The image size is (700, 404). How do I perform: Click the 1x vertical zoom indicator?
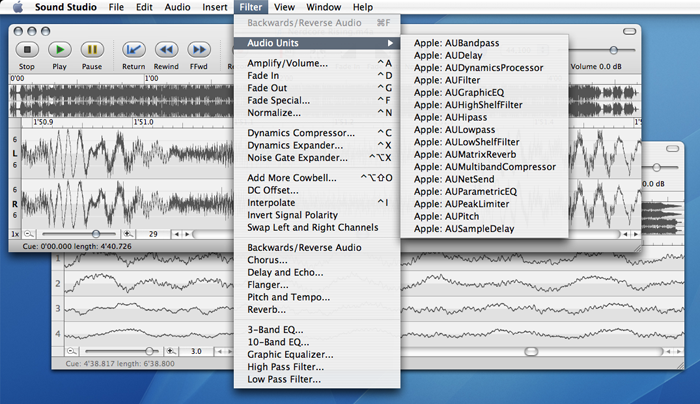pos(15,234)
